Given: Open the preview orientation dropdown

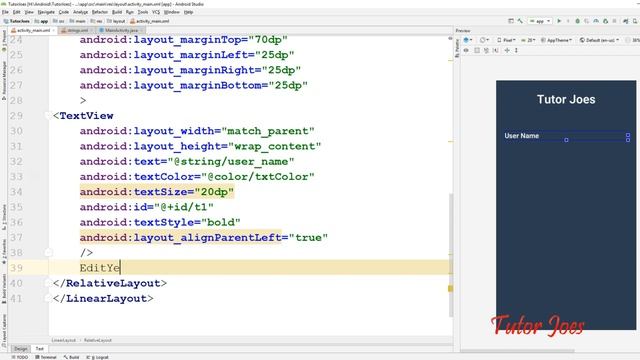Looking at the screenshot, I should tap(484, 40).
